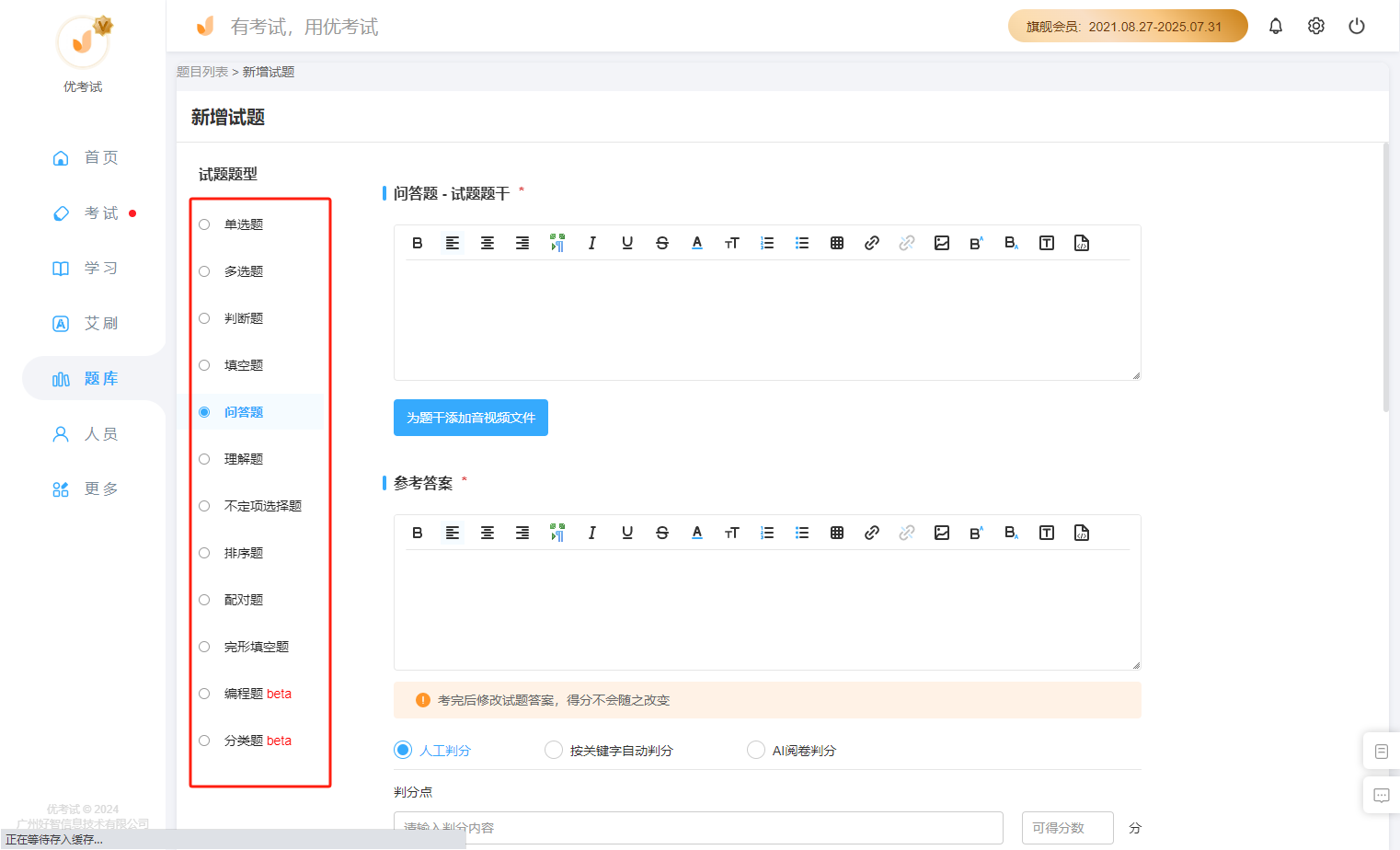This screenshot has height=850, width=1400.
Task: Align left in question stem editor
Action: [453, 243]
